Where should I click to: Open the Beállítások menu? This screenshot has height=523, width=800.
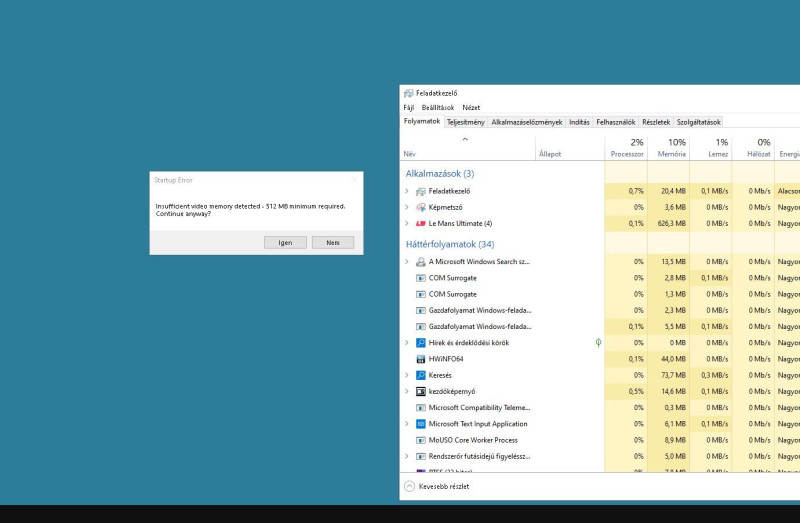(x=438, y=108)
